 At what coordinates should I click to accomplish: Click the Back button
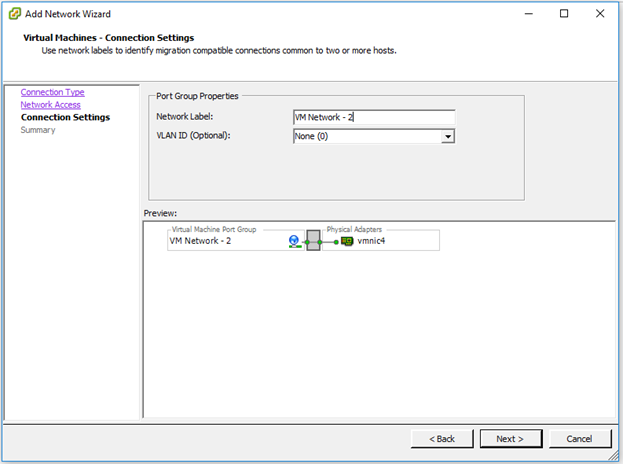pos(442,439)
